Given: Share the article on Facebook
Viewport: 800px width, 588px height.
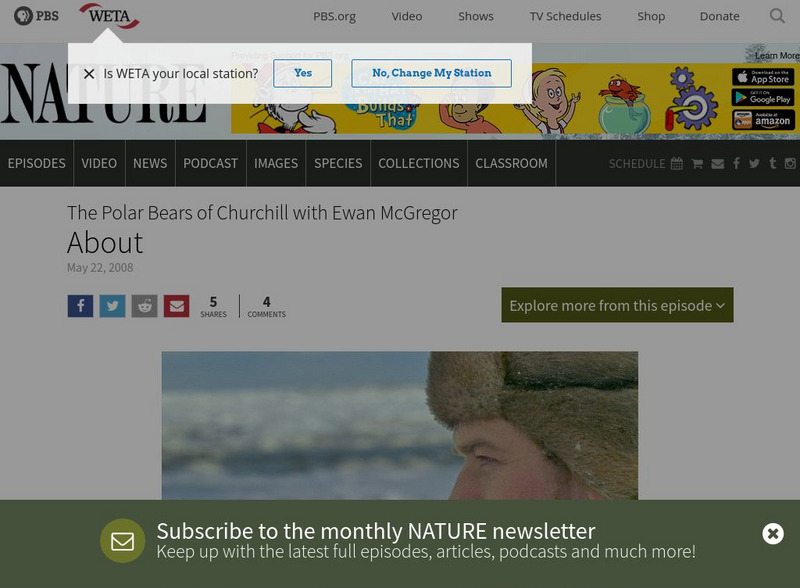Looking at the screenshot, I should 80,306.
